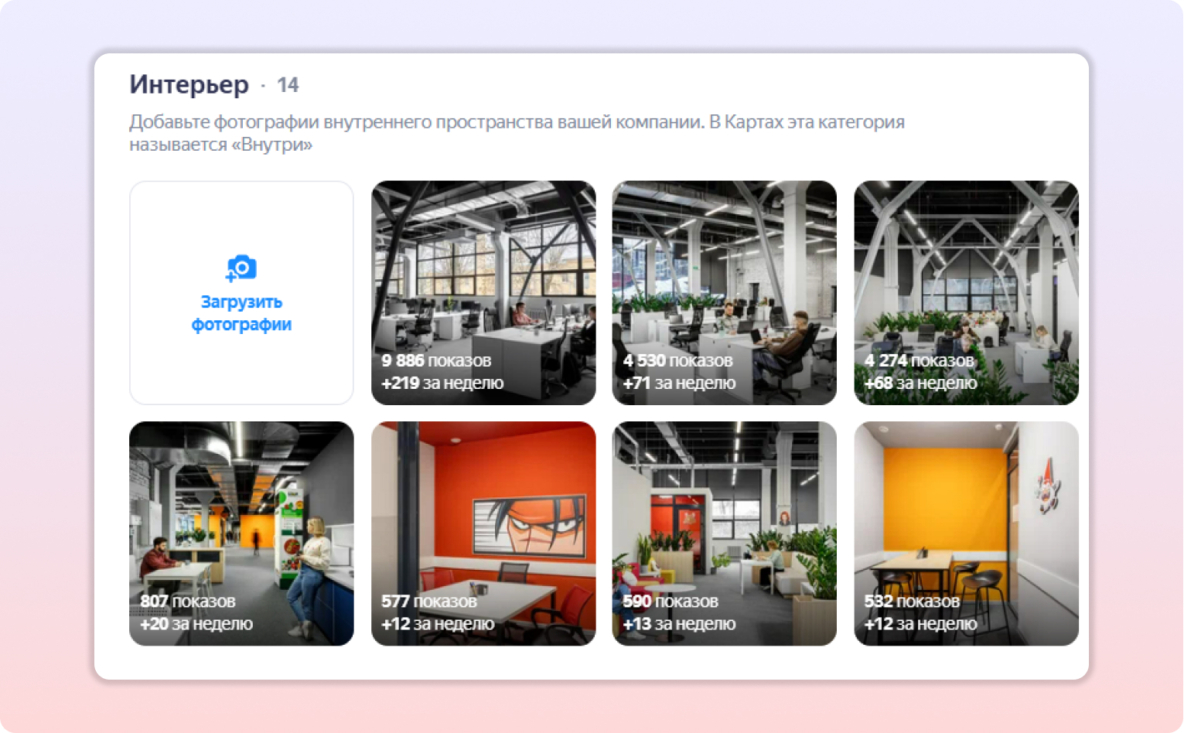This screenshot has height=733, width=1184.
Task: Click the 532 показов counter
Action: point(911,602)
